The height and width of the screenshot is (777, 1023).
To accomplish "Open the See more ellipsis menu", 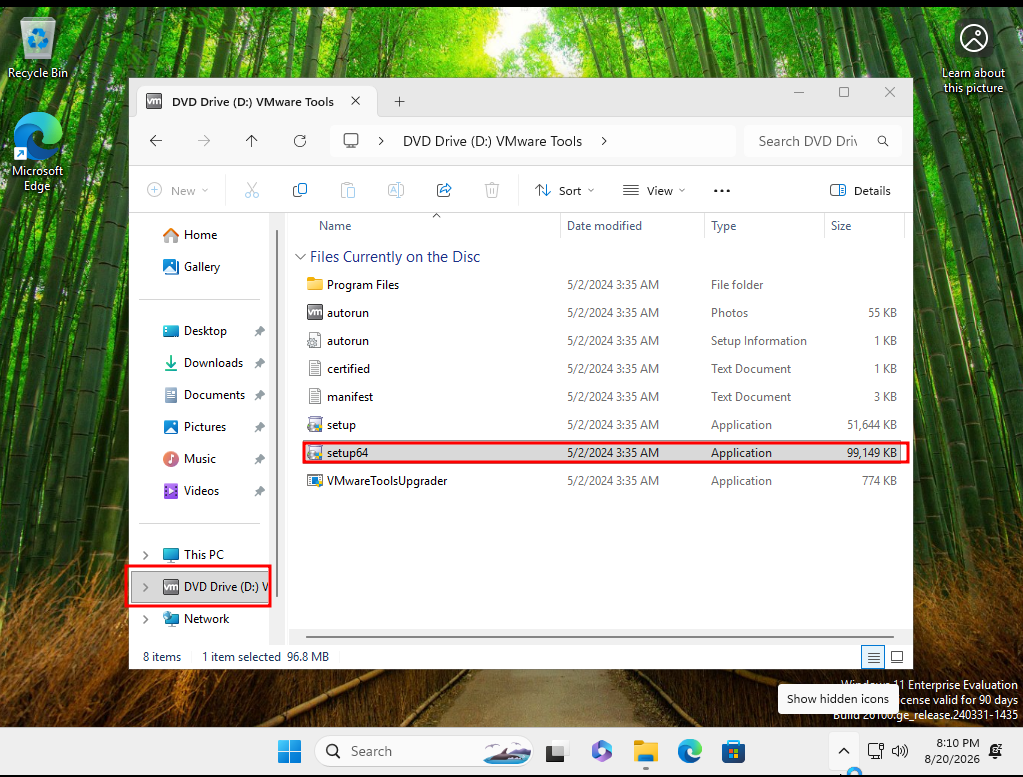I will (722, 190).
